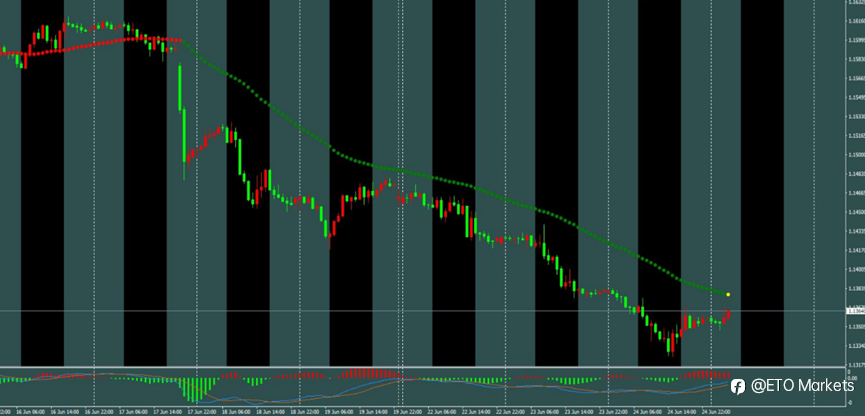This screenshot has width=865, height=416.
Task: Click the red dotted moving average segment
Action: 91,45
